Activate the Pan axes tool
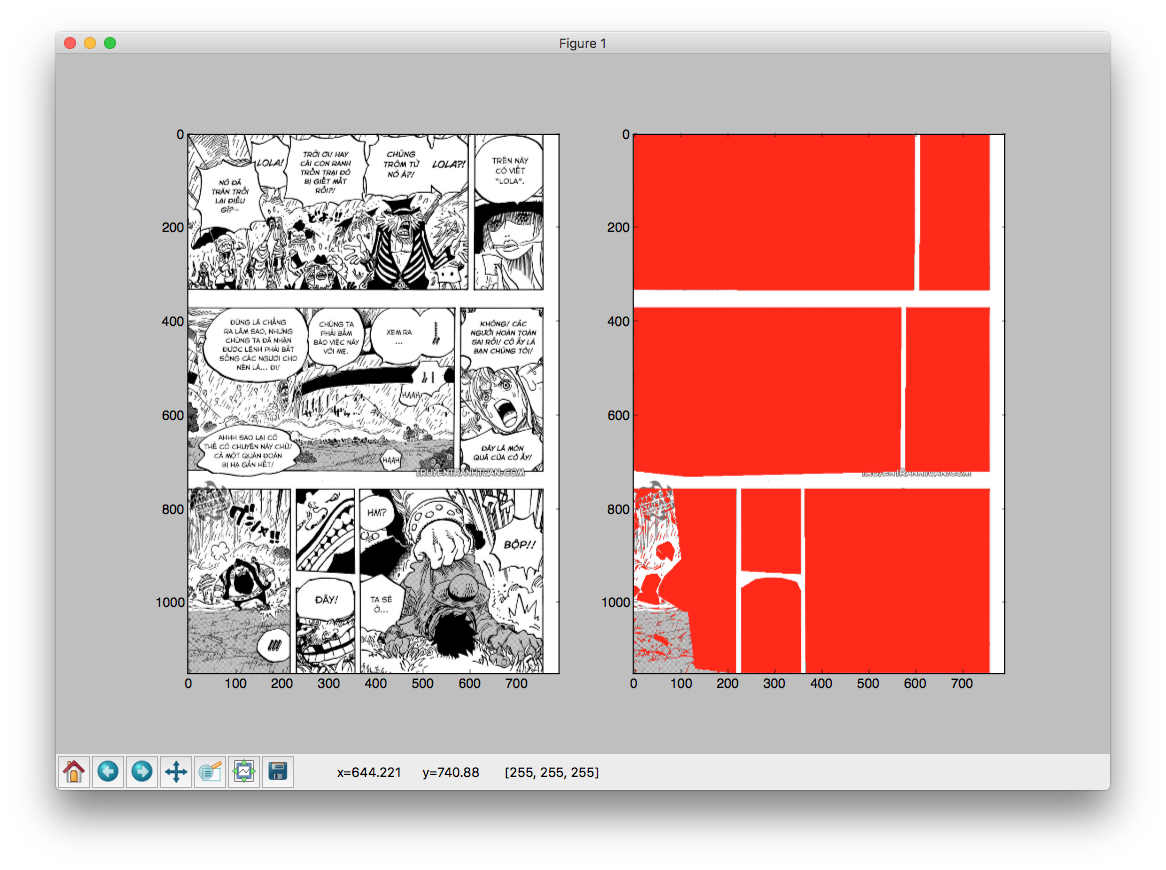 [x=176, y=772]
